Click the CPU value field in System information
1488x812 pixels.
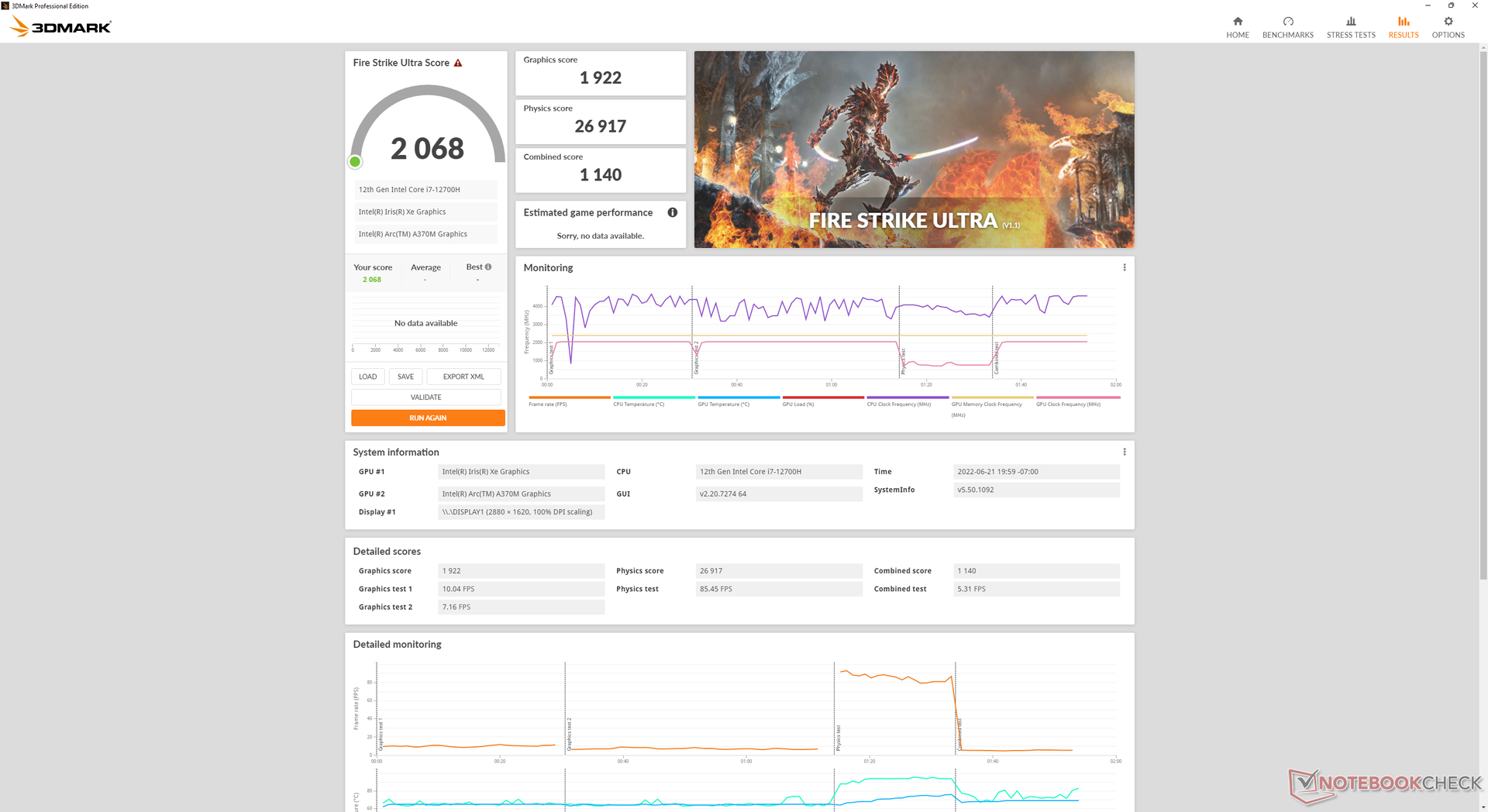coord(779,472)
